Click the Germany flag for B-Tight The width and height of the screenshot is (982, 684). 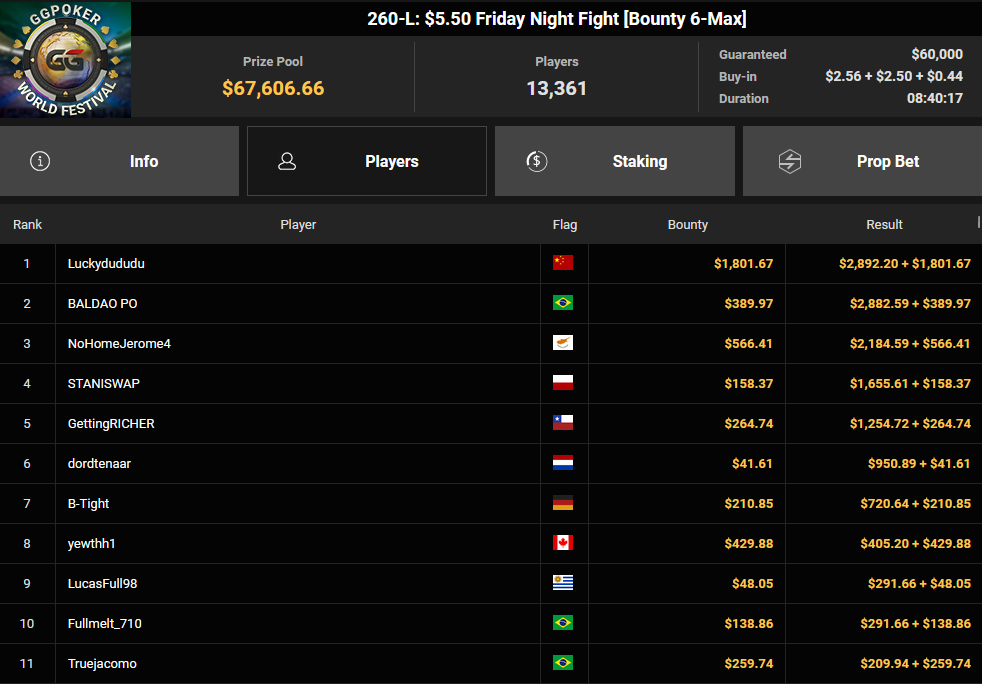[563, 503]
